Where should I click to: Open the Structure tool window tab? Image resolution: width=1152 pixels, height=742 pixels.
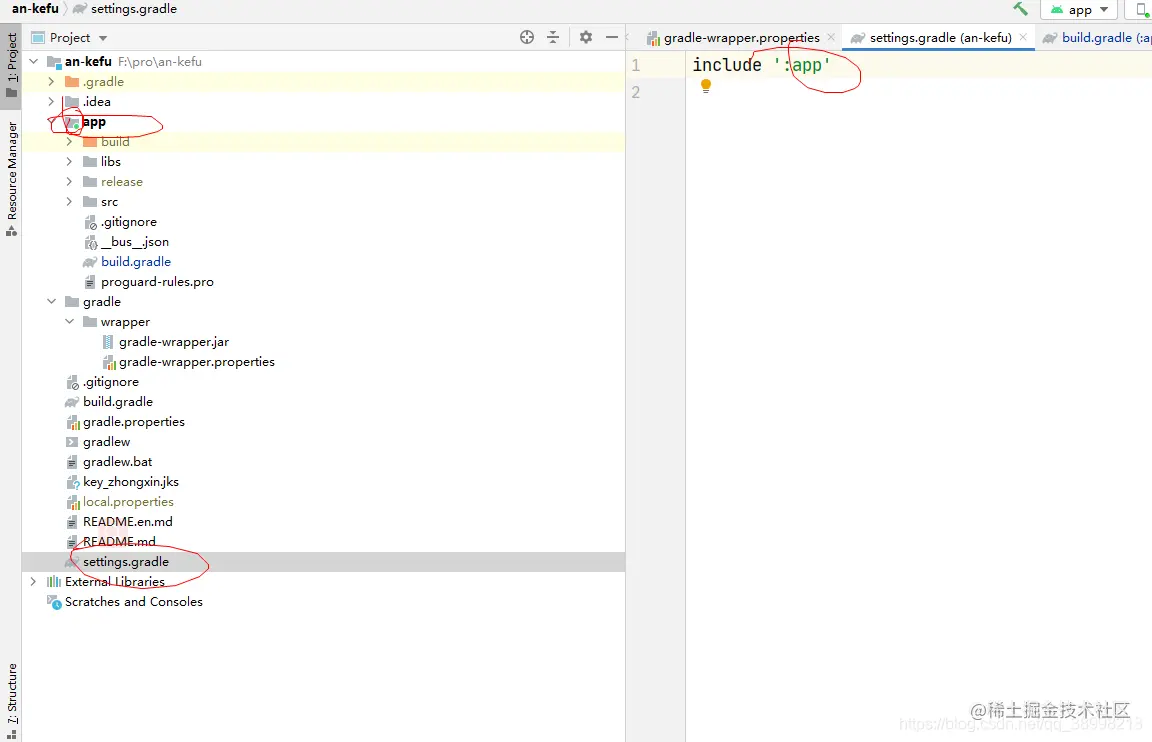(11, 702)
